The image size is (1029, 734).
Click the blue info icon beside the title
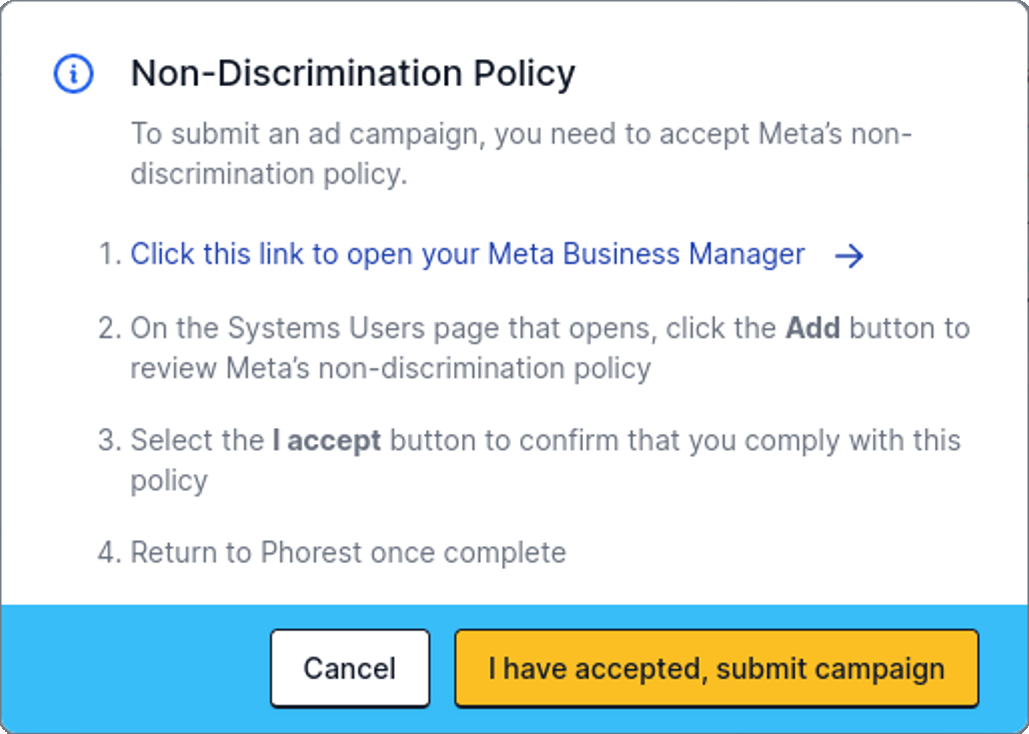click(74, 74)
